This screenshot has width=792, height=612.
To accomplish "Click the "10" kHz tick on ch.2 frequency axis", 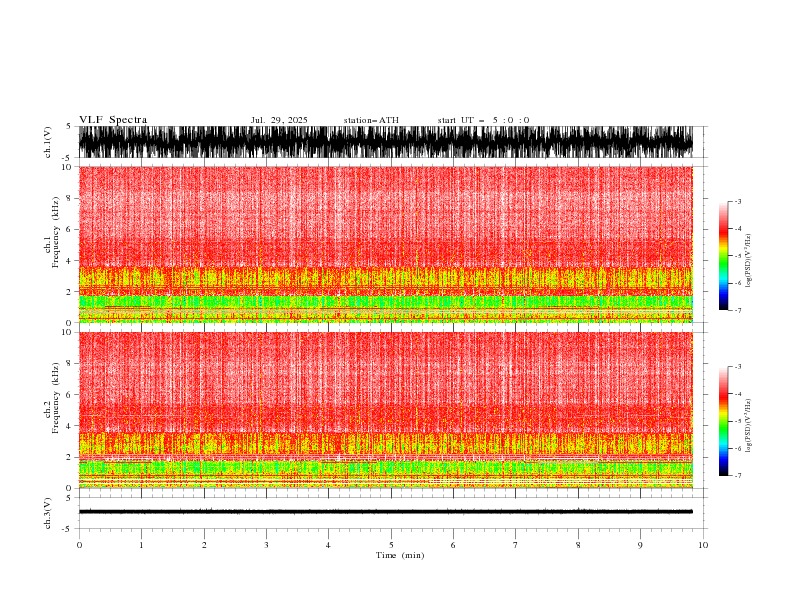I will coord(68,332).
